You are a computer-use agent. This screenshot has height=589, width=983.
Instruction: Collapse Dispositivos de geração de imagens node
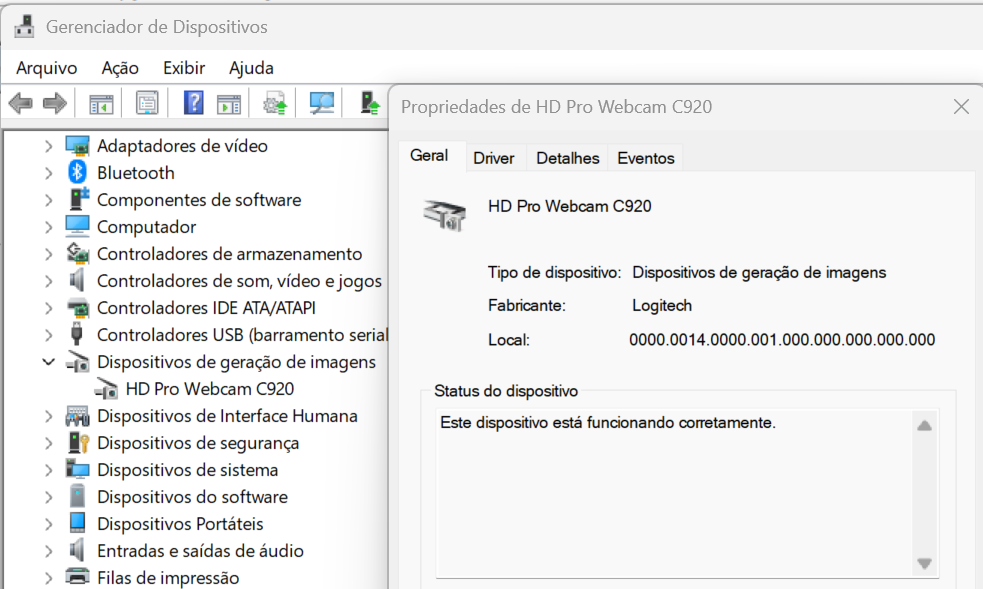(x=48, y=362)
